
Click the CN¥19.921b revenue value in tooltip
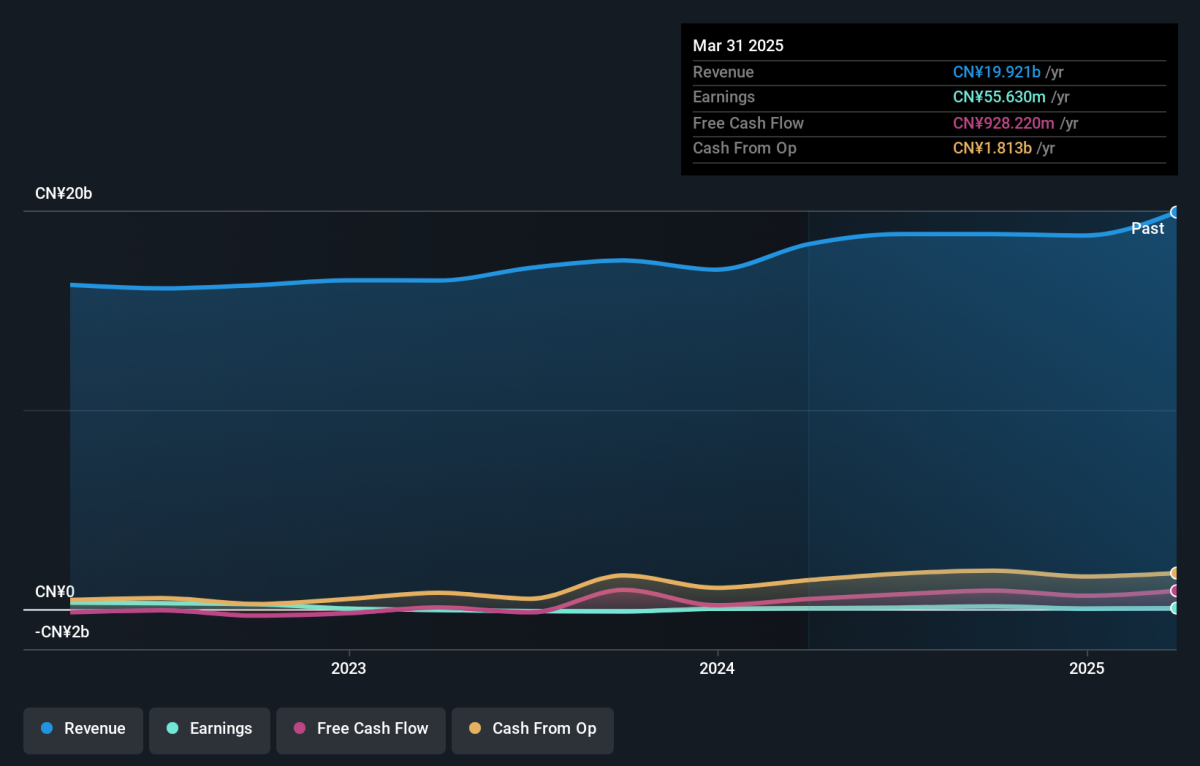pos(997,72)
